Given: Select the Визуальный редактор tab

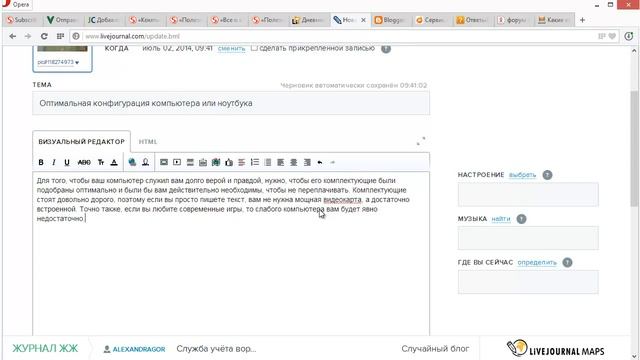Looking at the screenshot, I should coord(82,142).
